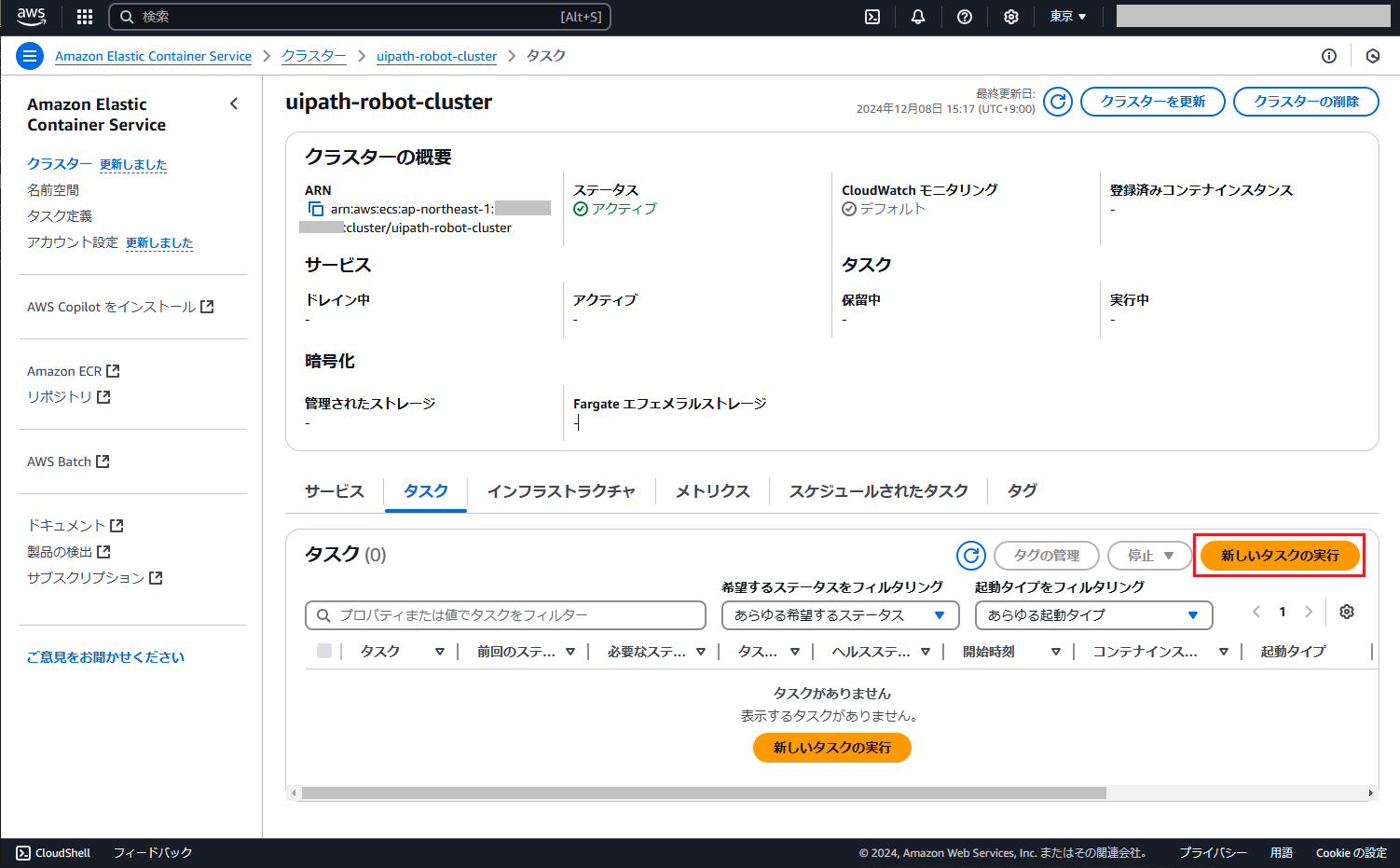Open the help question mark icon
Viewport: 1400px width, 868px height.
tap(965, 17)
